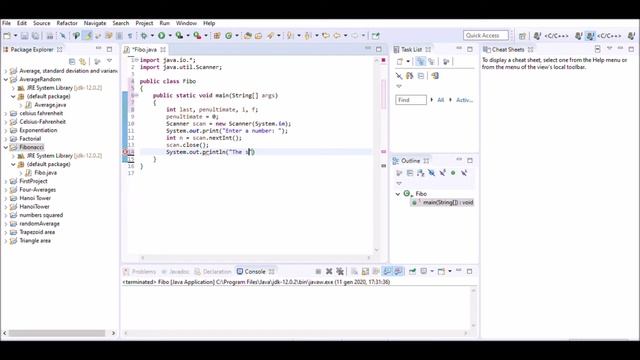Toggle Show Console on Standard Error
Image resolution: width=640 pixels, height=360 pixels.
click(398, 271)
